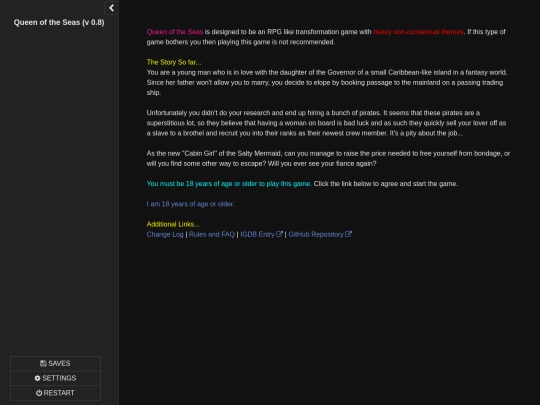Click the red 'heavy non-consentual themes' text
Image resolution: width=540 pixels, height=405 pixels.
click(x=418, y=32)
